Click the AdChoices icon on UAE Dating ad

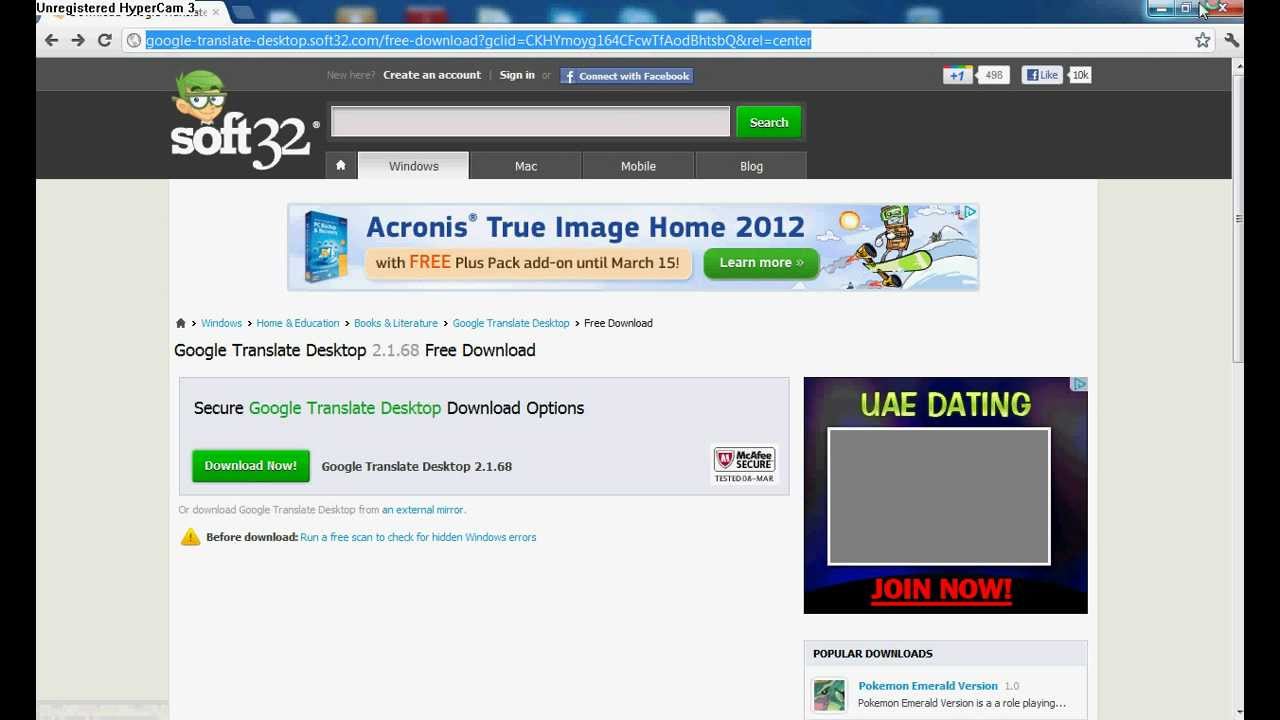tap(1079, 384)
